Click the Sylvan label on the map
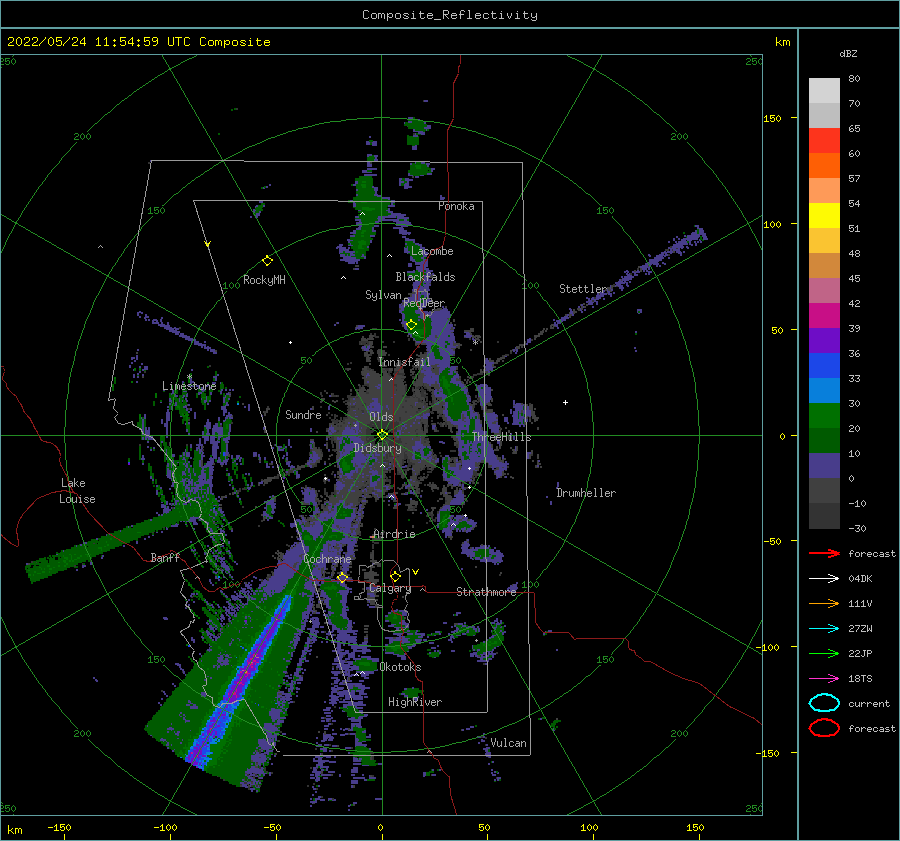The image size is (900, 841). coord(383,295)
